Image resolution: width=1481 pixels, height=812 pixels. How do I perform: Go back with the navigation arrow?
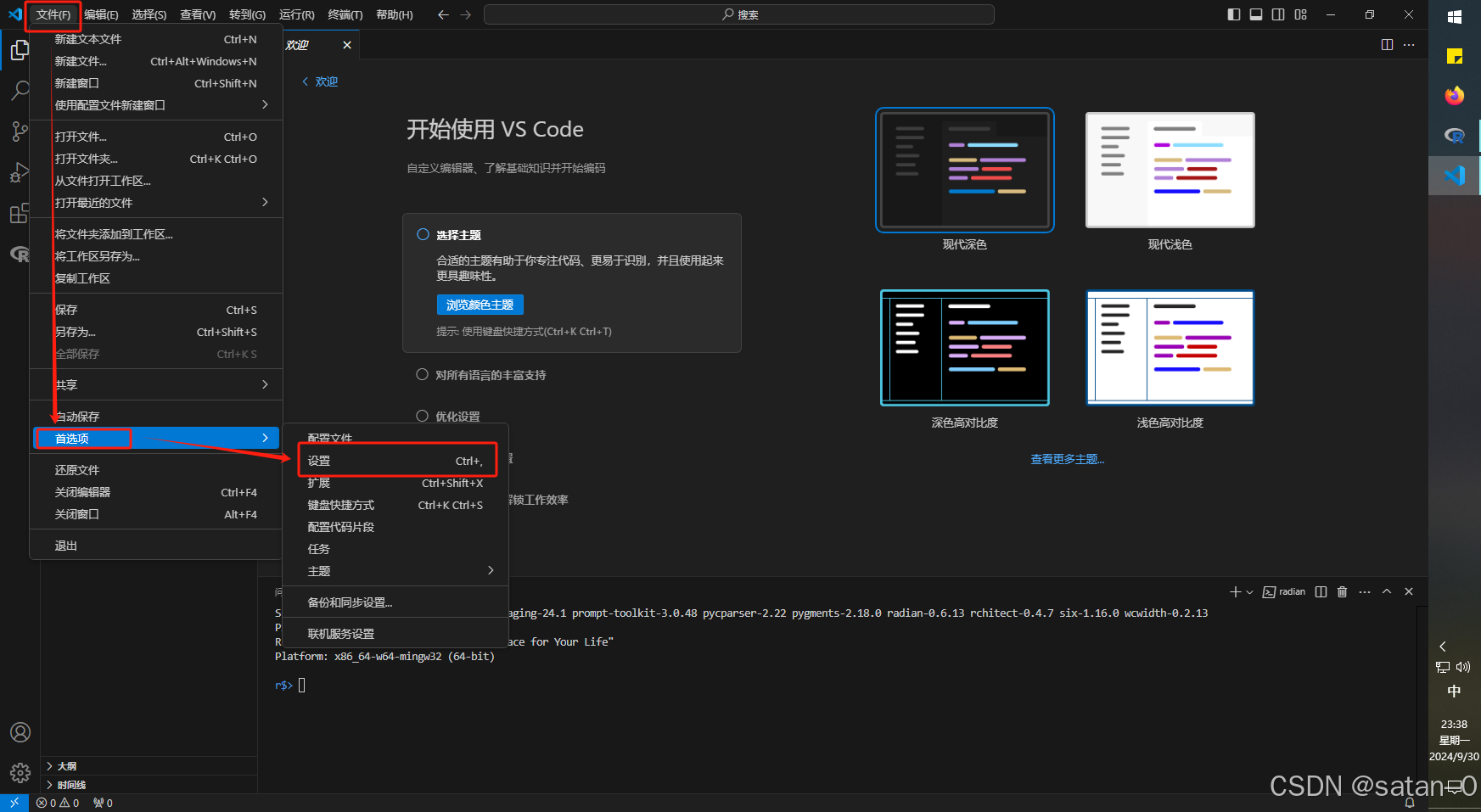pos(443,14)
